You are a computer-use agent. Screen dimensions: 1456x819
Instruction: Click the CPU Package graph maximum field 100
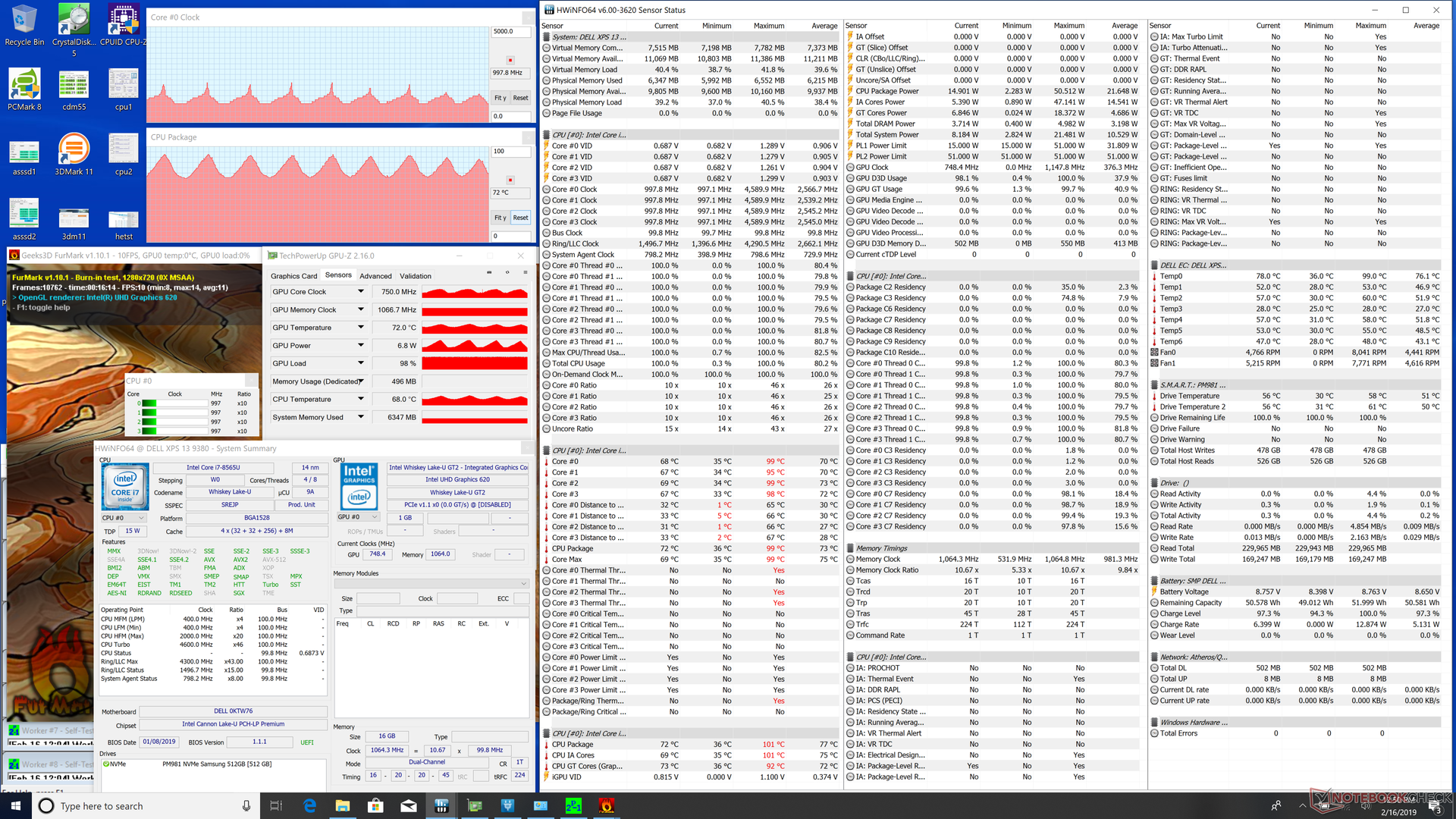[511, 151]
